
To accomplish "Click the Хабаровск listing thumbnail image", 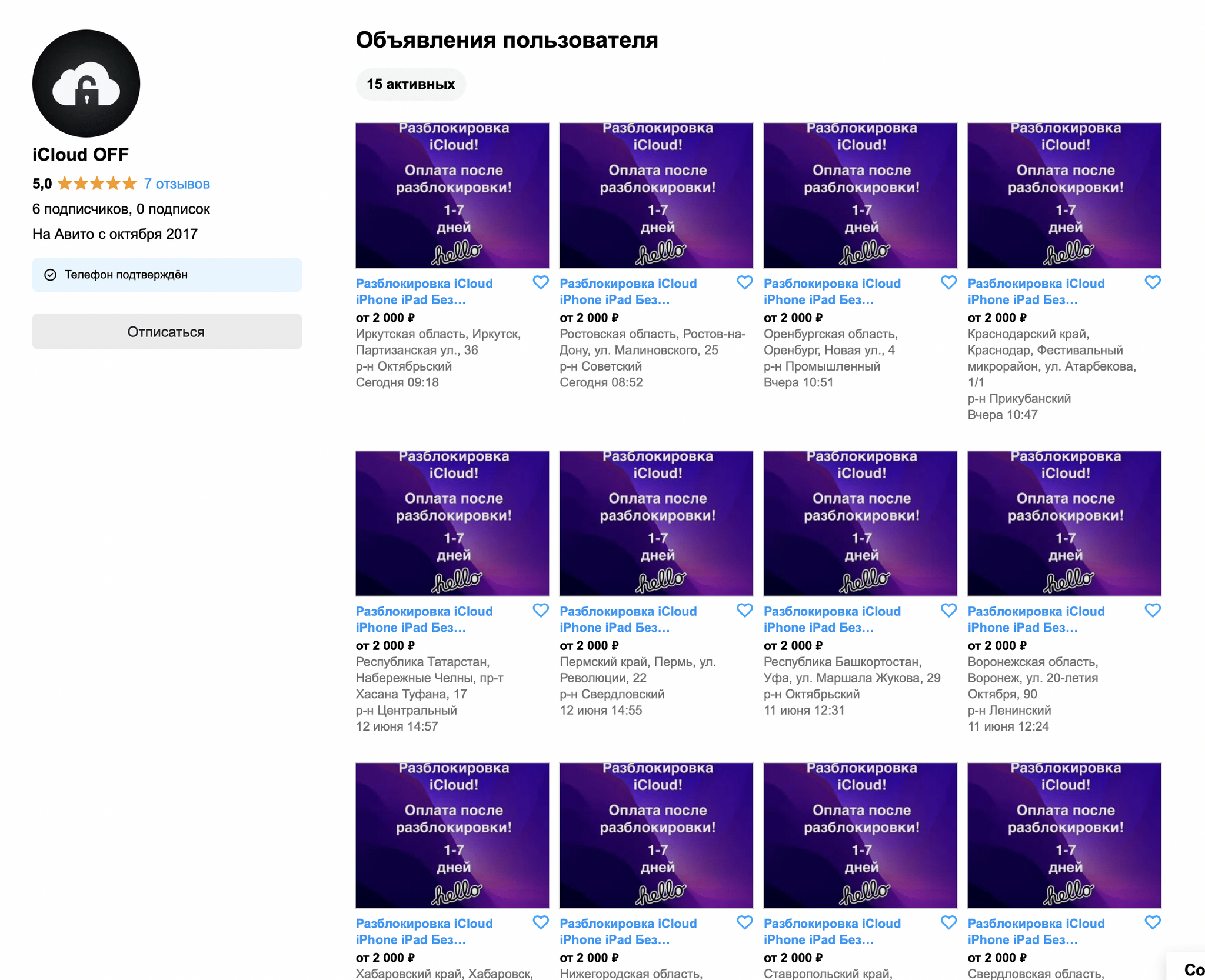I will click(452, 835).
